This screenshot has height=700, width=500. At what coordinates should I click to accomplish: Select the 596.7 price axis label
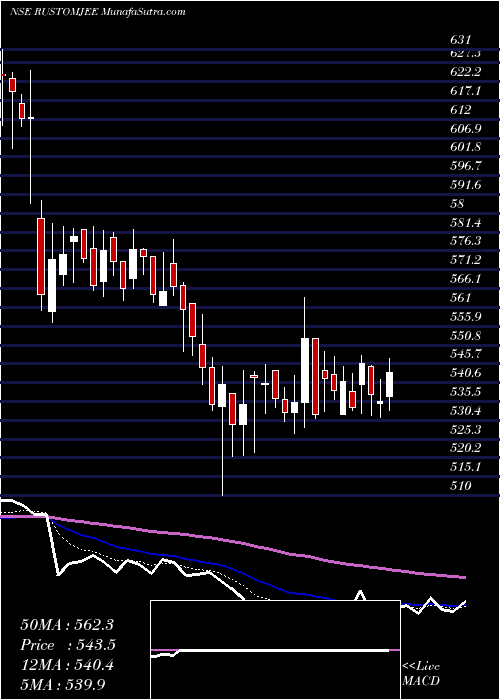(x=466, y=166)
